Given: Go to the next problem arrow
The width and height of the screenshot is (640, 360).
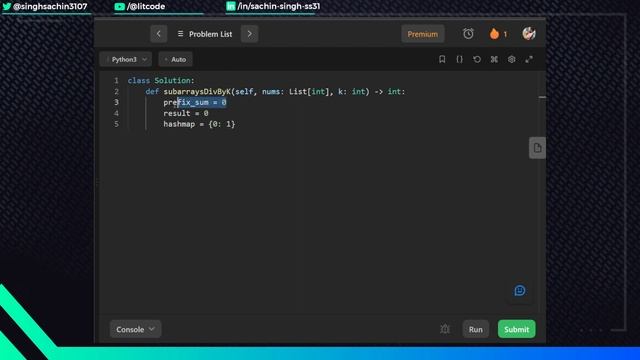Looking at the screenshot, I should click(x=249, y=34).
